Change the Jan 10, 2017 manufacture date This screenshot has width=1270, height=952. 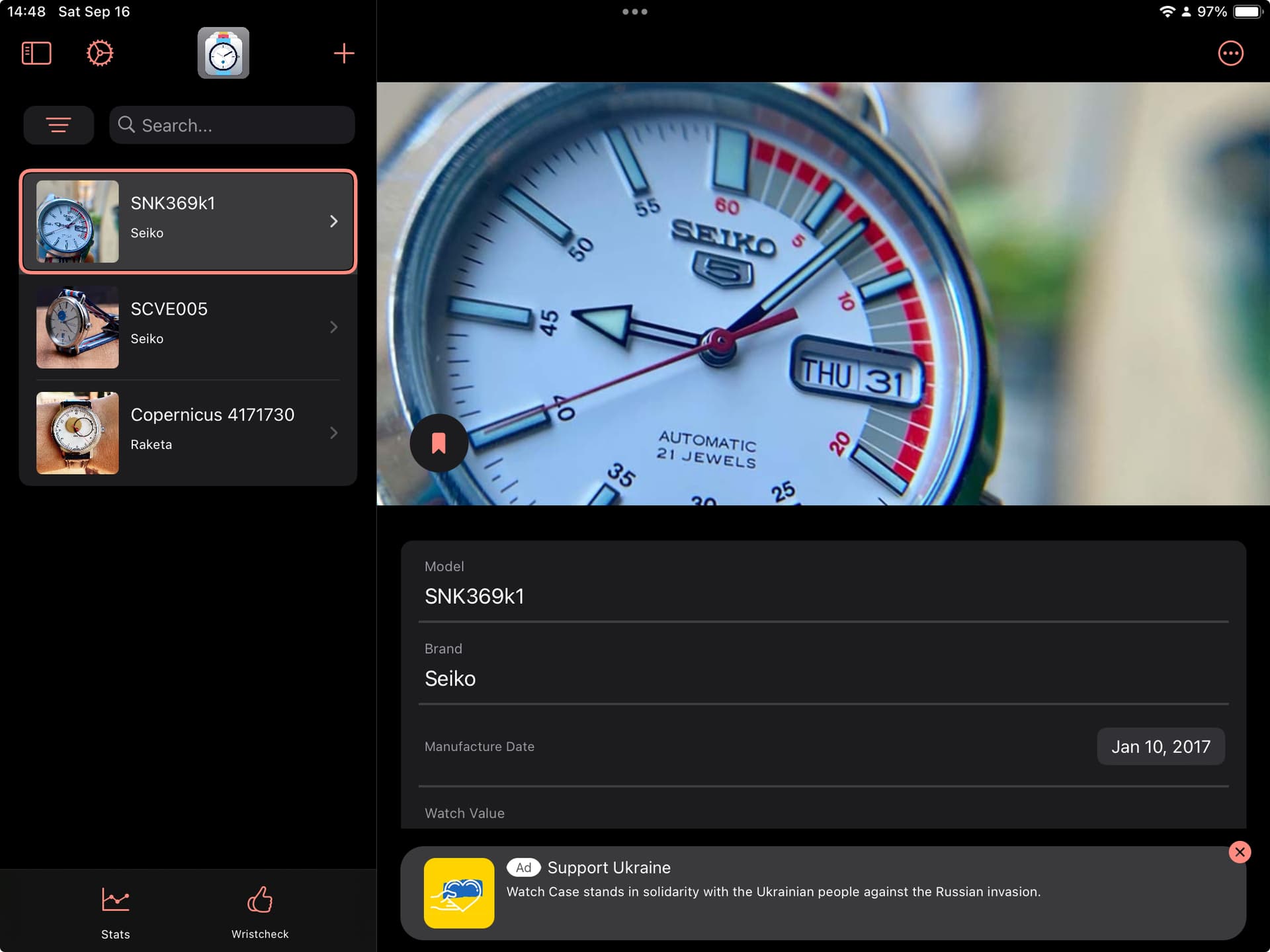(1160, 746)
